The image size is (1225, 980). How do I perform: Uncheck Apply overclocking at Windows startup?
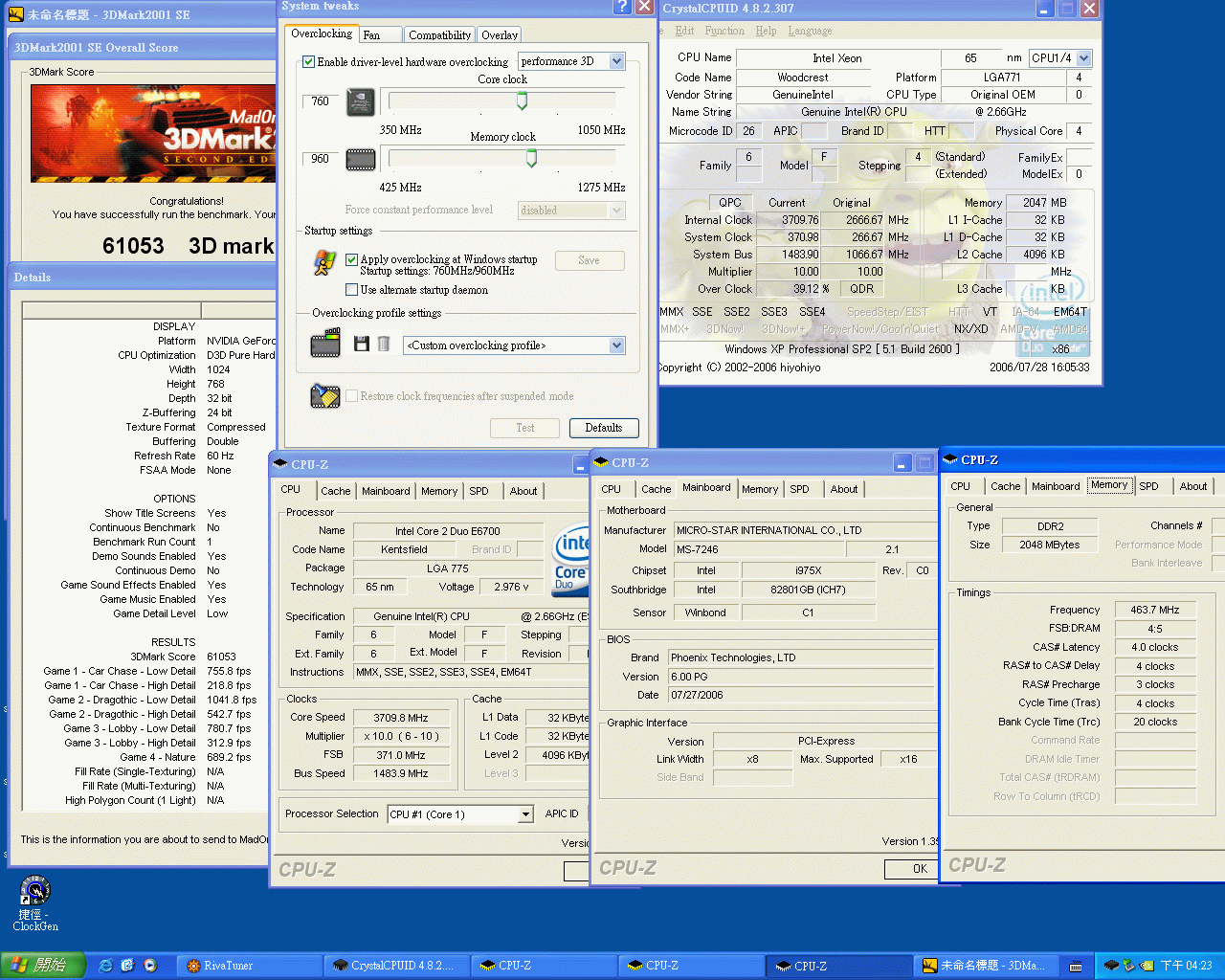click(352, 259)
